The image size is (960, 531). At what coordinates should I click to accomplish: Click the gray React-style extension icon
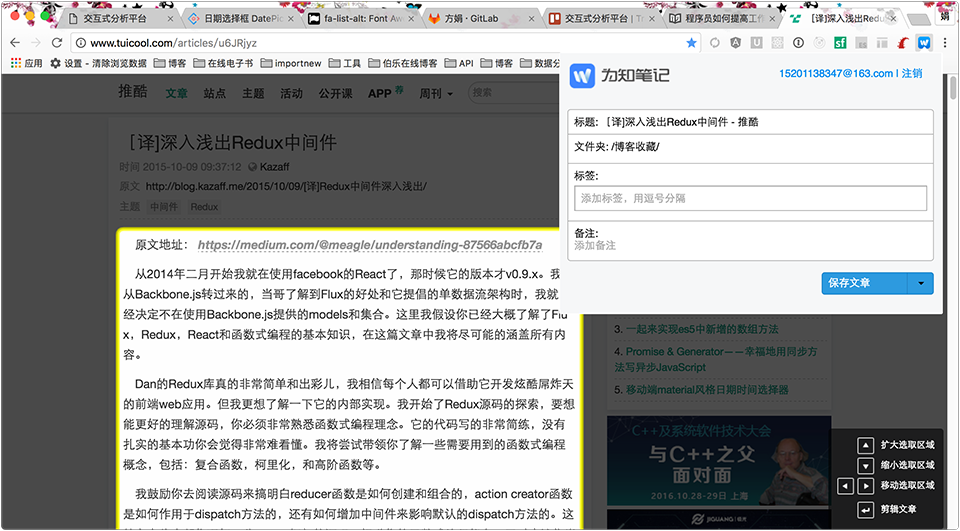(x=777, y=43)
